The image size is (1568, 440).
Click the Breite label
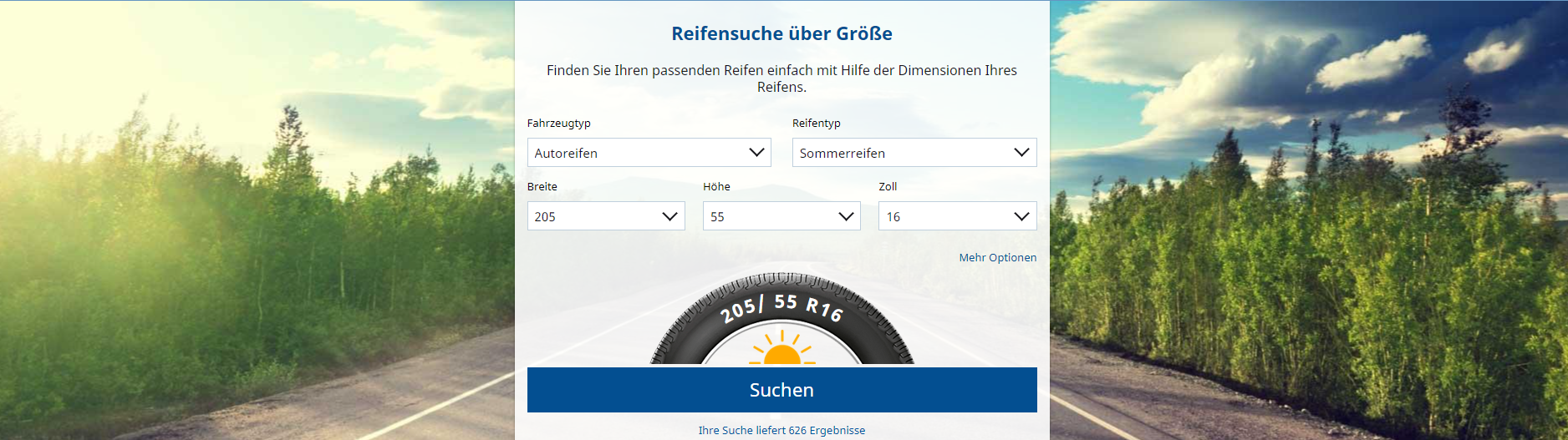click(x=542, y=186)
